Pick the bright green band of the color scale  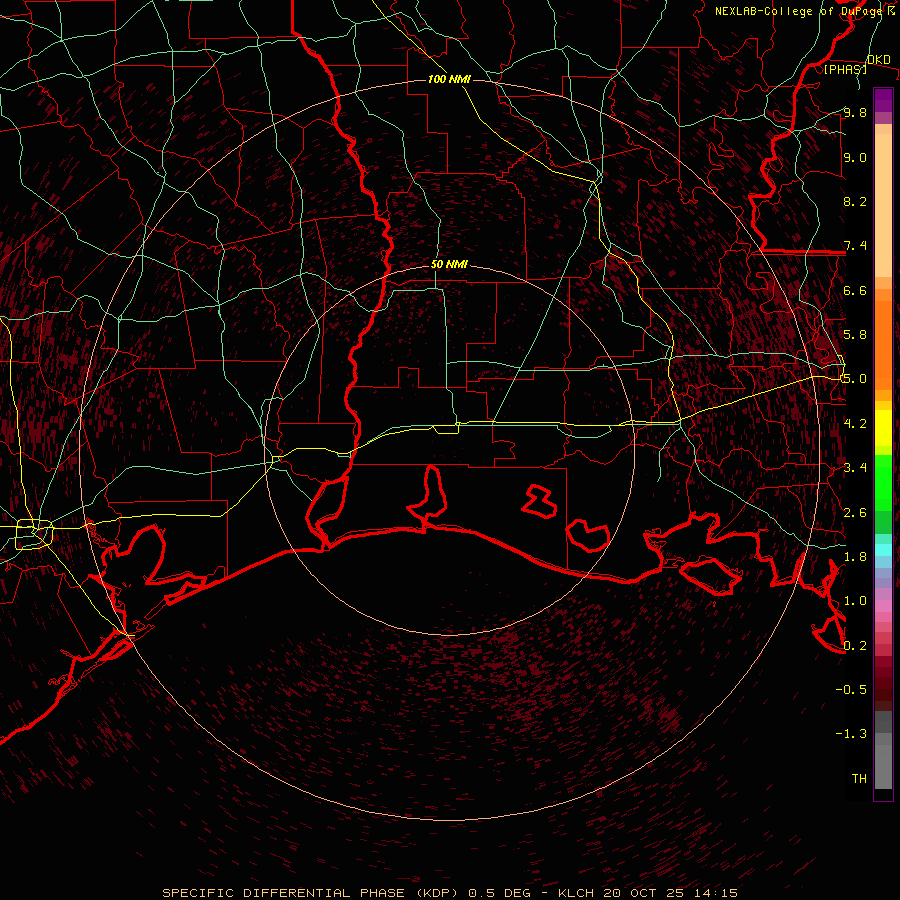pos(883,482)
